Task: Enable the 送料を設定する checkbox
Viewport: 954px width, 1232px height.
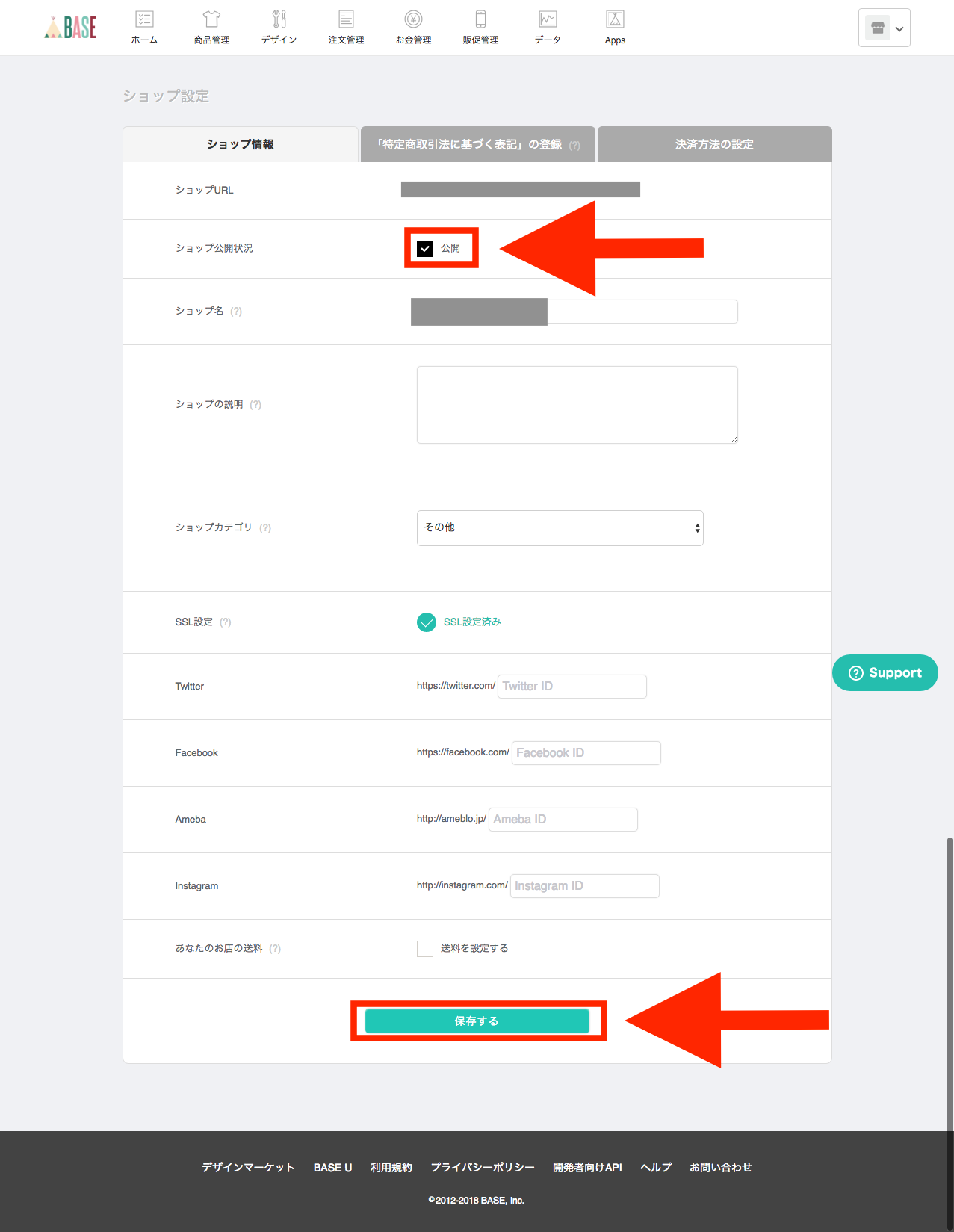Action: 425,949
